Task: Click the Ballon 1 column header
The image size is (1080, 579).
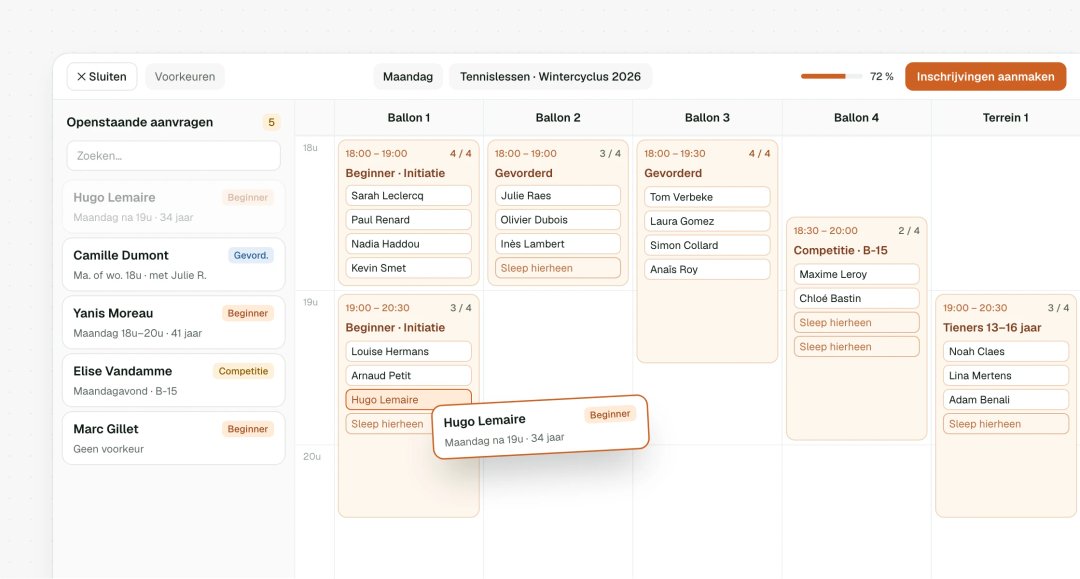Action: (x=408, y=118)
